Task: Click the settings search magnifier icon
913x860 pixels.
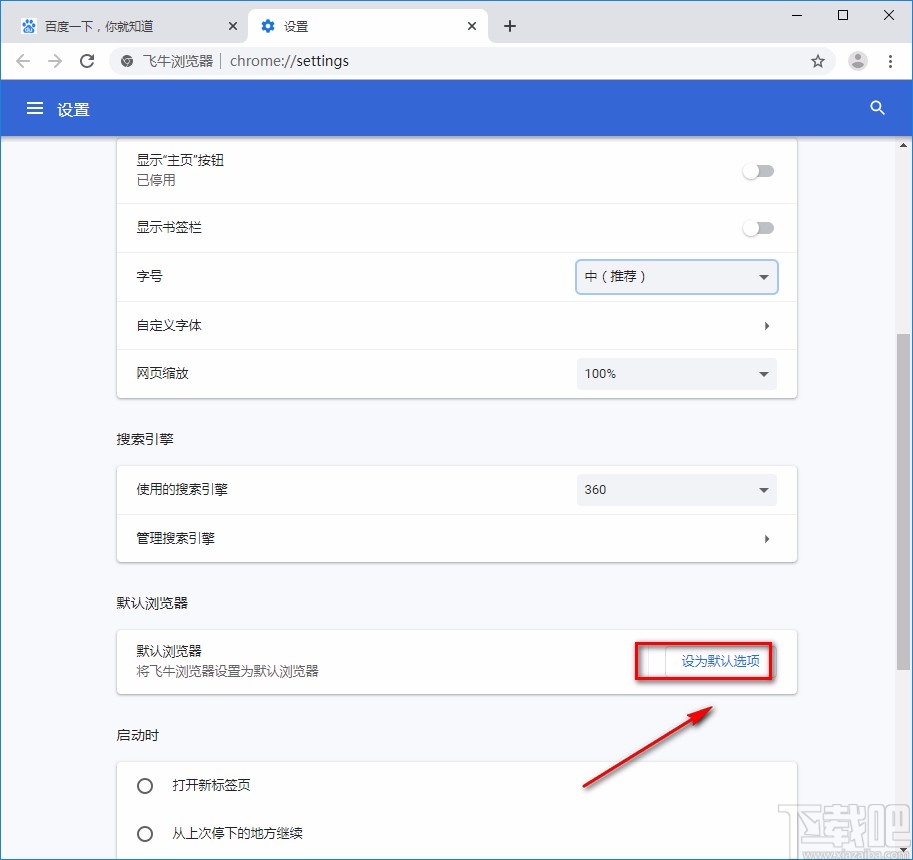Action: (x=877, y=108)
